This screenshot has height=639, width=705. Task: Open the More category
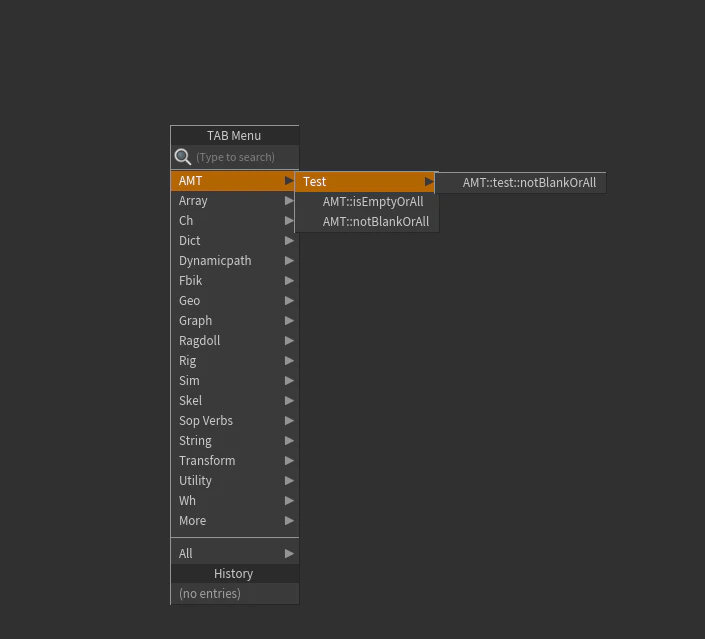click(235, 521)
